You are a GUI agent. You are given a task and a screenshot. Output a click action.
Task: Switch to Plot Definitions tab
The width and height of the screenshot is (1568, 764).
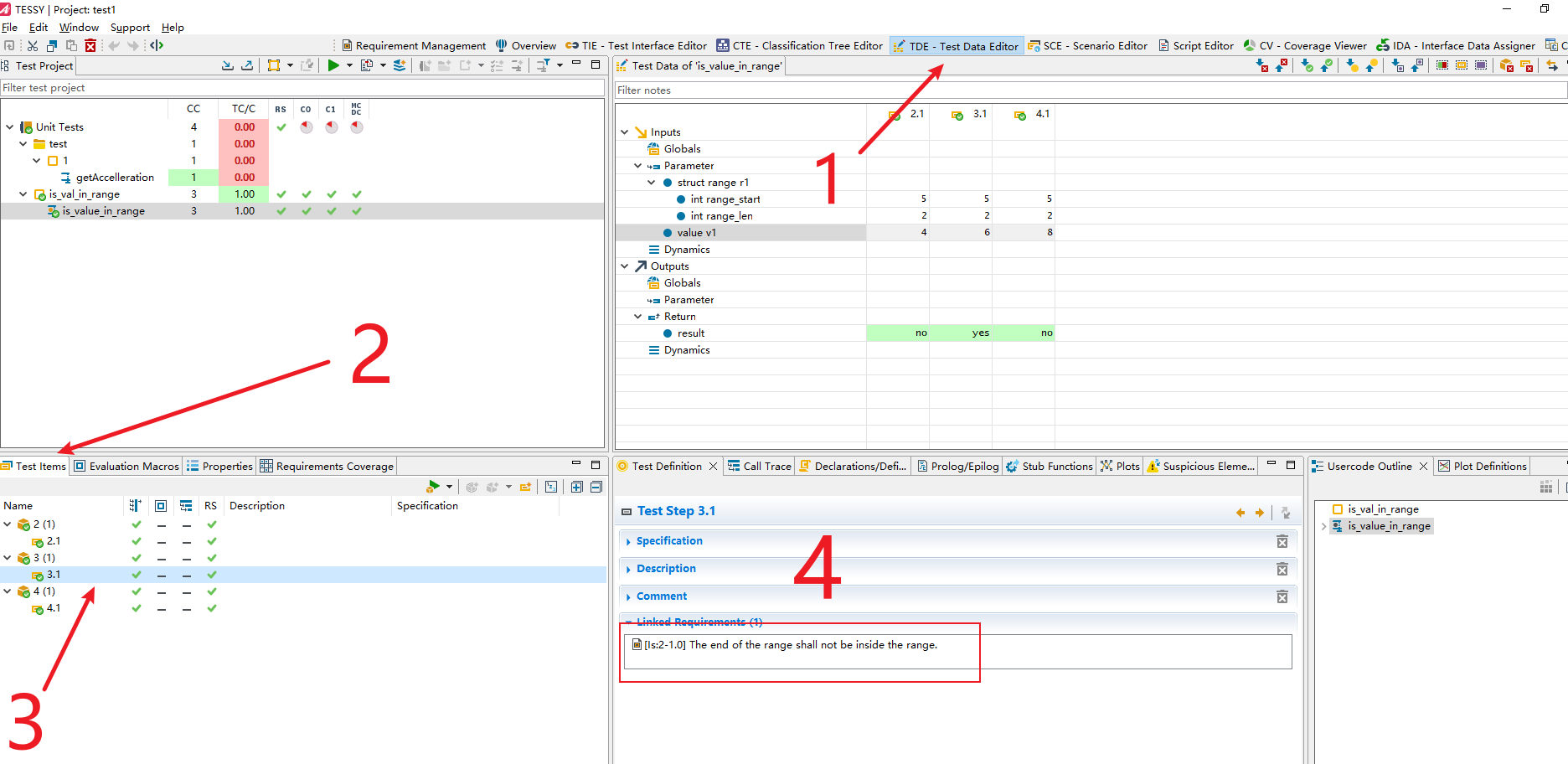coord(1483,467)
